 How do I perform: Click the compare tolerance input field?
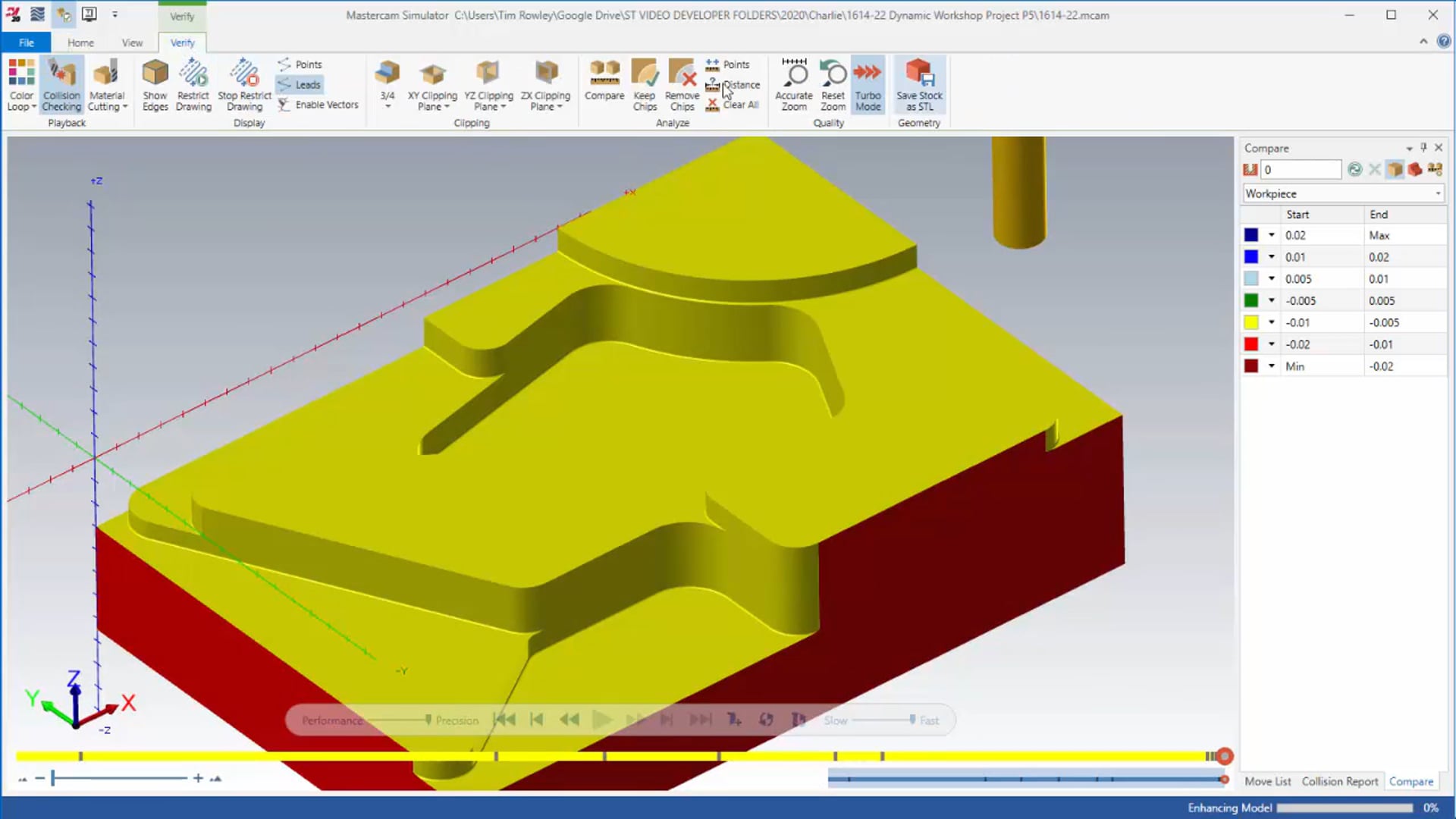[x=1301, y=169]
